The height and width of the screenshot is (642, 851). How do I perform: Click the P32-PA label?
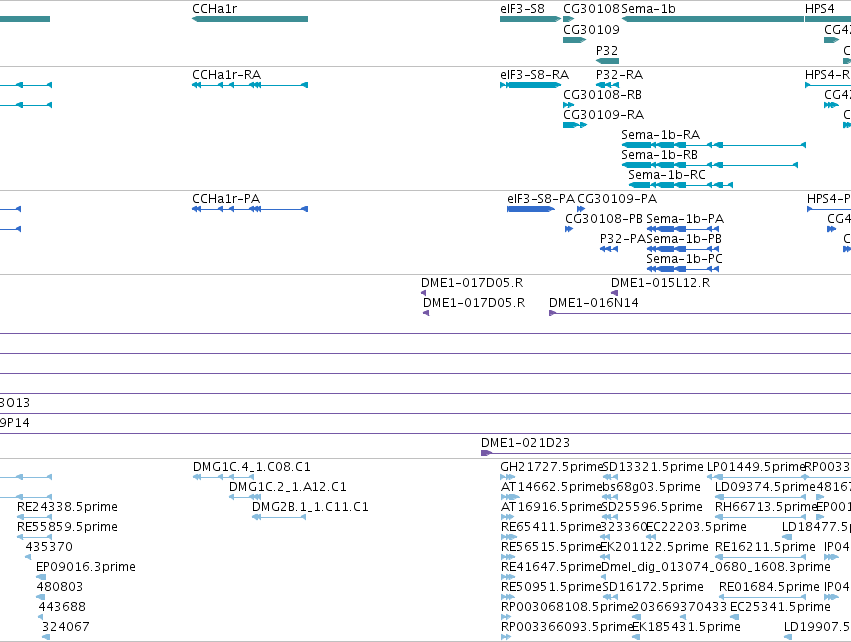(623, 239)
